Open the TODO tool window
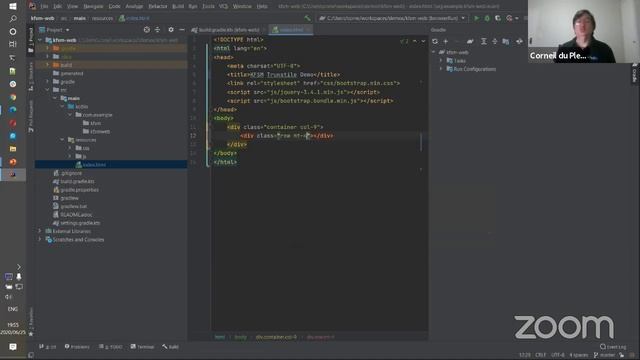This screenshot has width=640, height=360. [111, 347]
